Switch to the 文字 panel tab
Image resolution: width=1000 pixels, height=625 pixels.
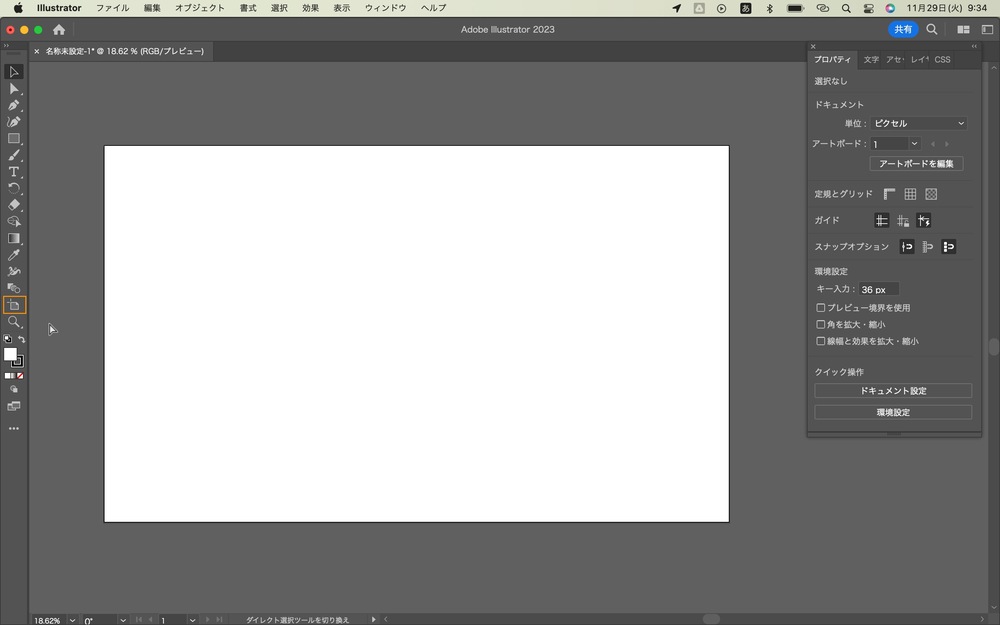pos(871,59)
